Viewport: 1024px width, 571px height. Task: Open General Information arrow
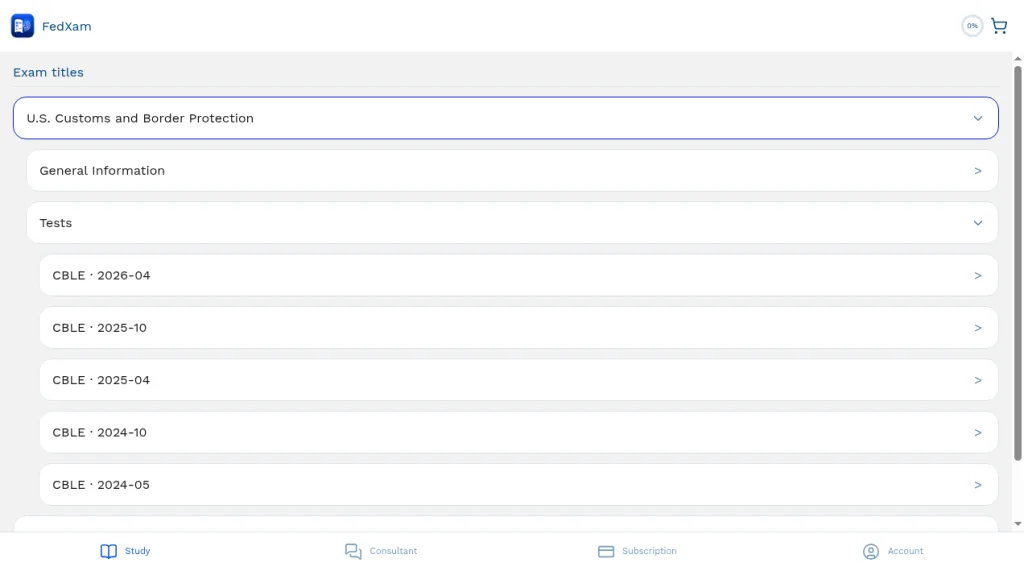pyautogui.click(x=978, y=171)
